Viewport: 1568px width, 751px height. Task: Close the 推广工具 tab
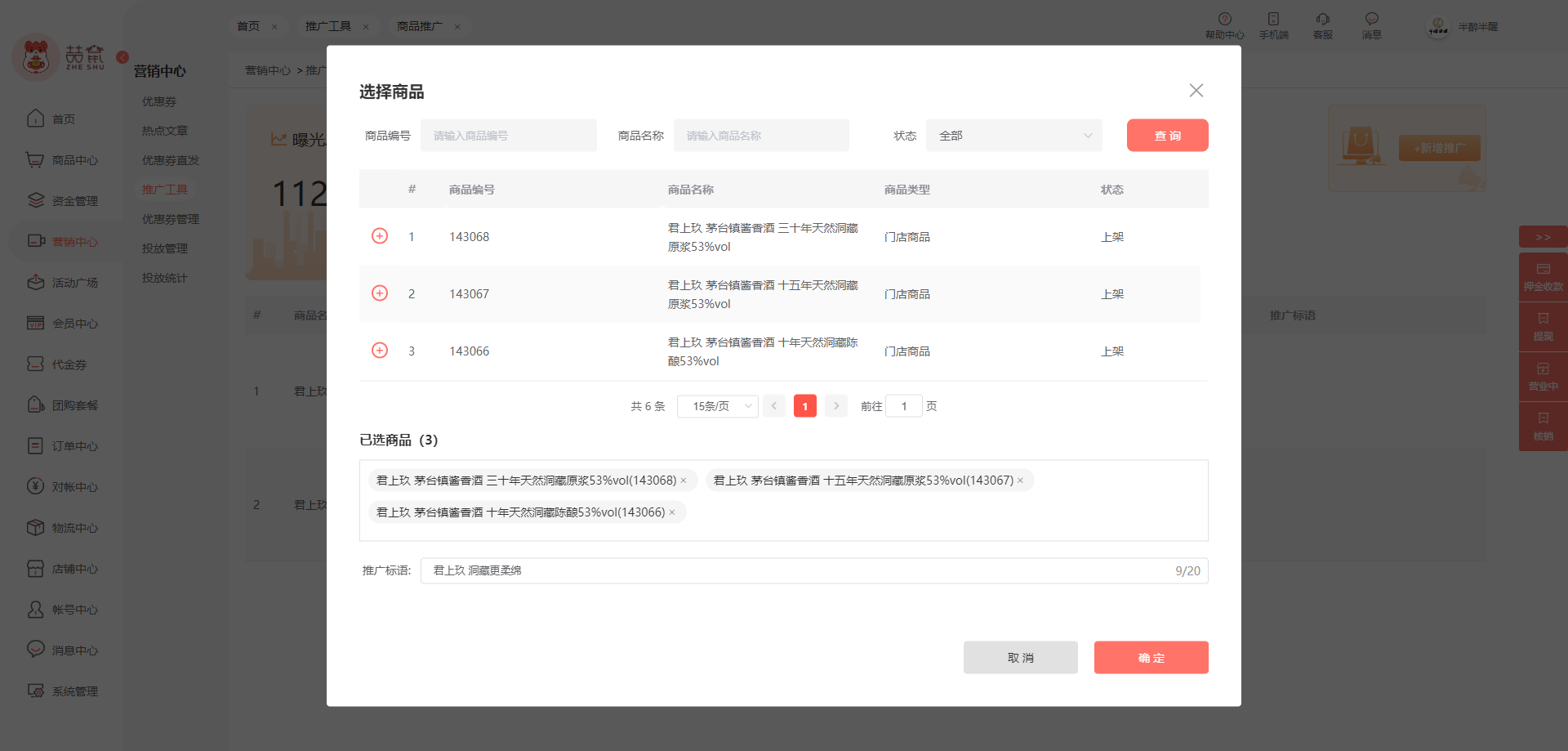click(366, 27)
